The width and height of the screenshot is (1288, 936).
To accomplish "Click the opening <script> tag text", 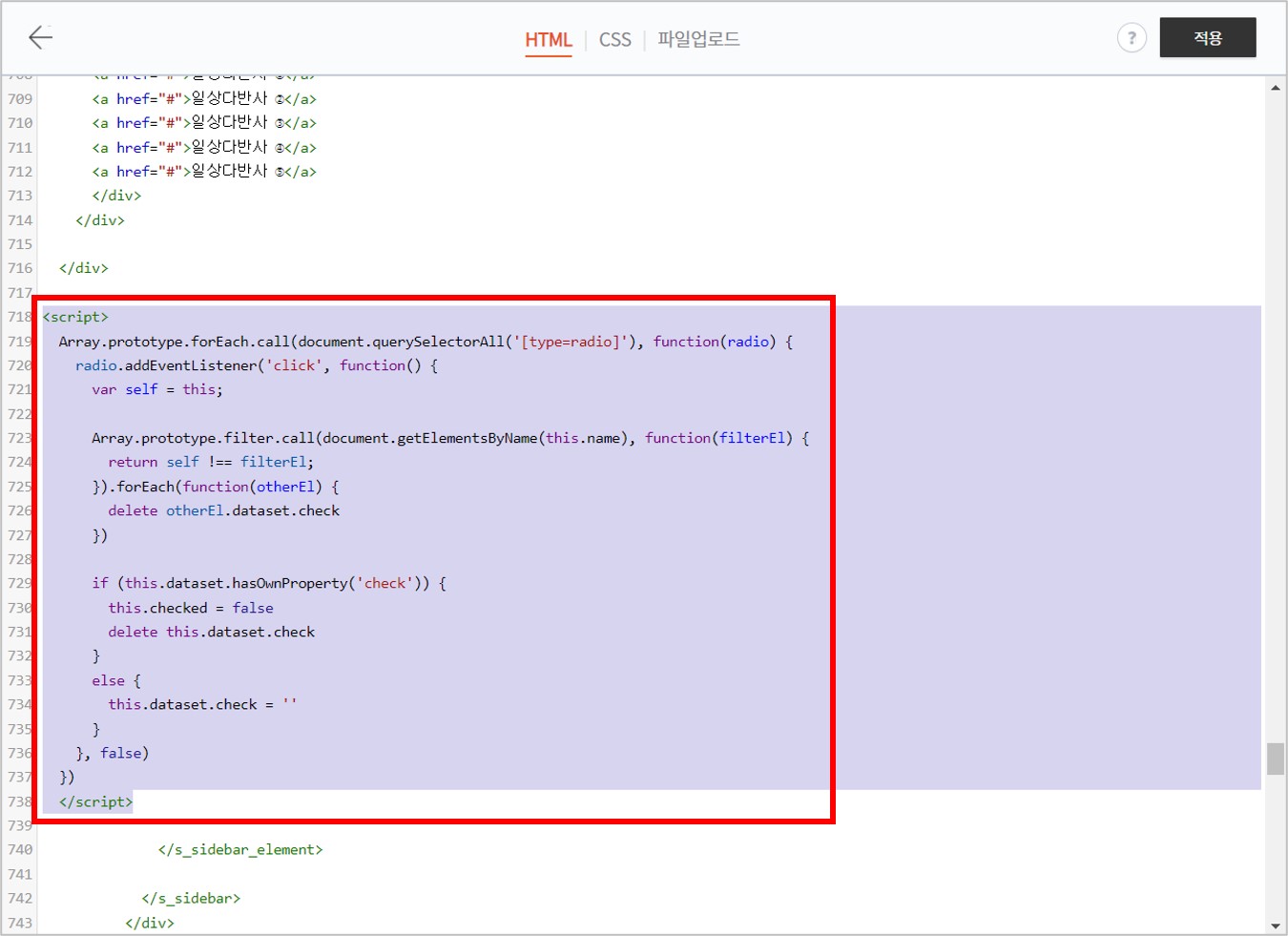I will 75,317.
